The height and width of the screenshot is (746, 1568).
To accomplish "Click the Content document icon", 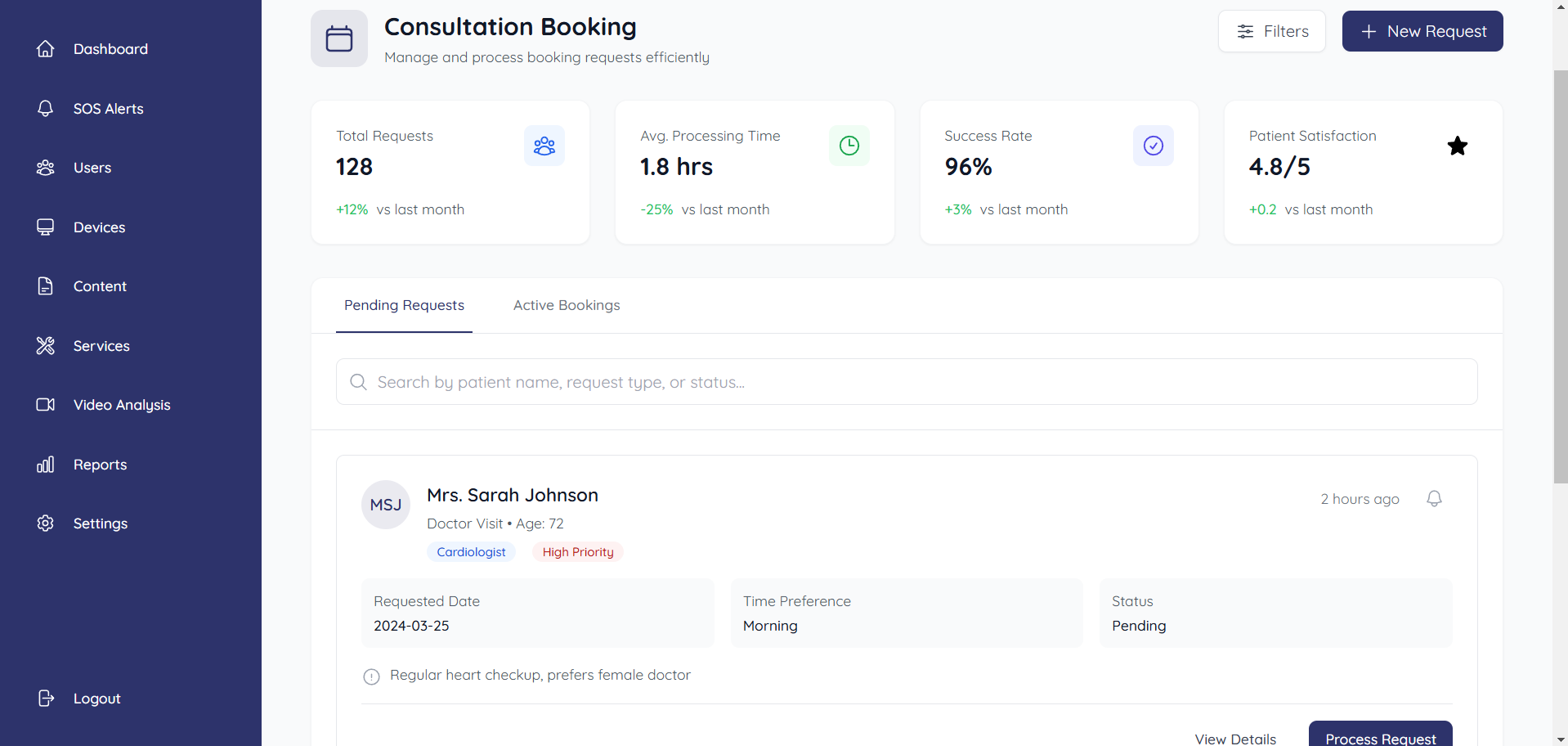I will [x=46, y=286].
